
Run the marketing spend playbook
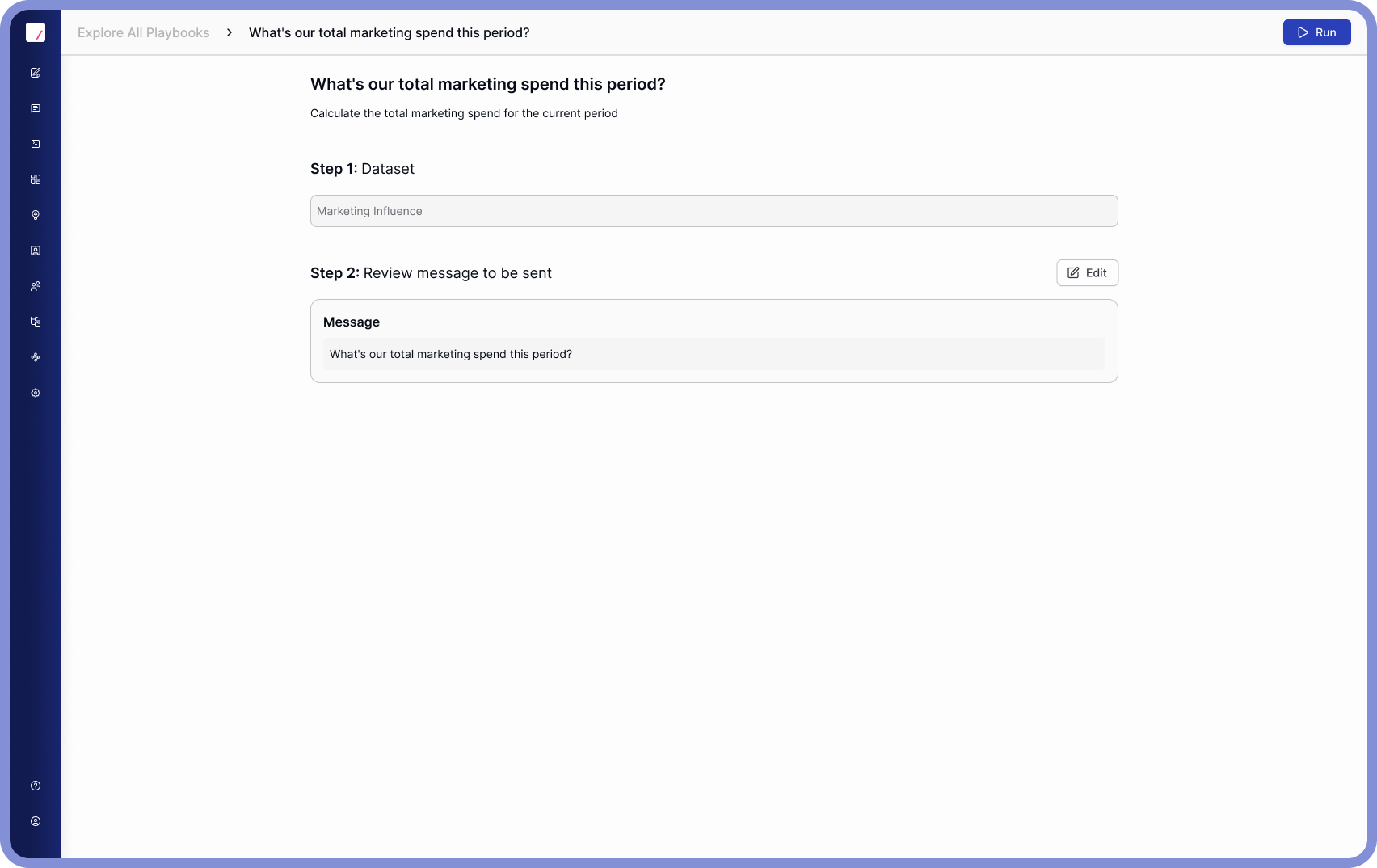pos(1316,32)
